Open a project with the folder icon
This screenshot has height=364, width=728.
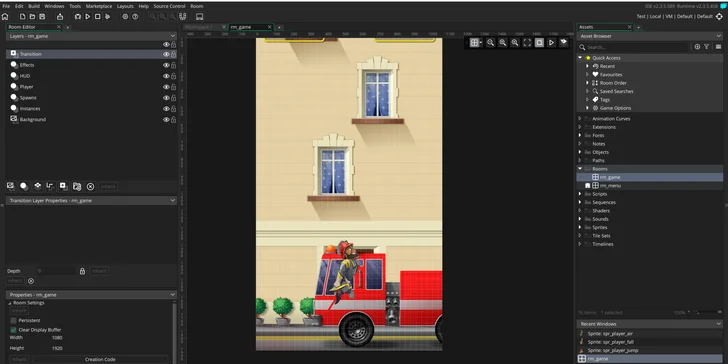click(32, 17)
